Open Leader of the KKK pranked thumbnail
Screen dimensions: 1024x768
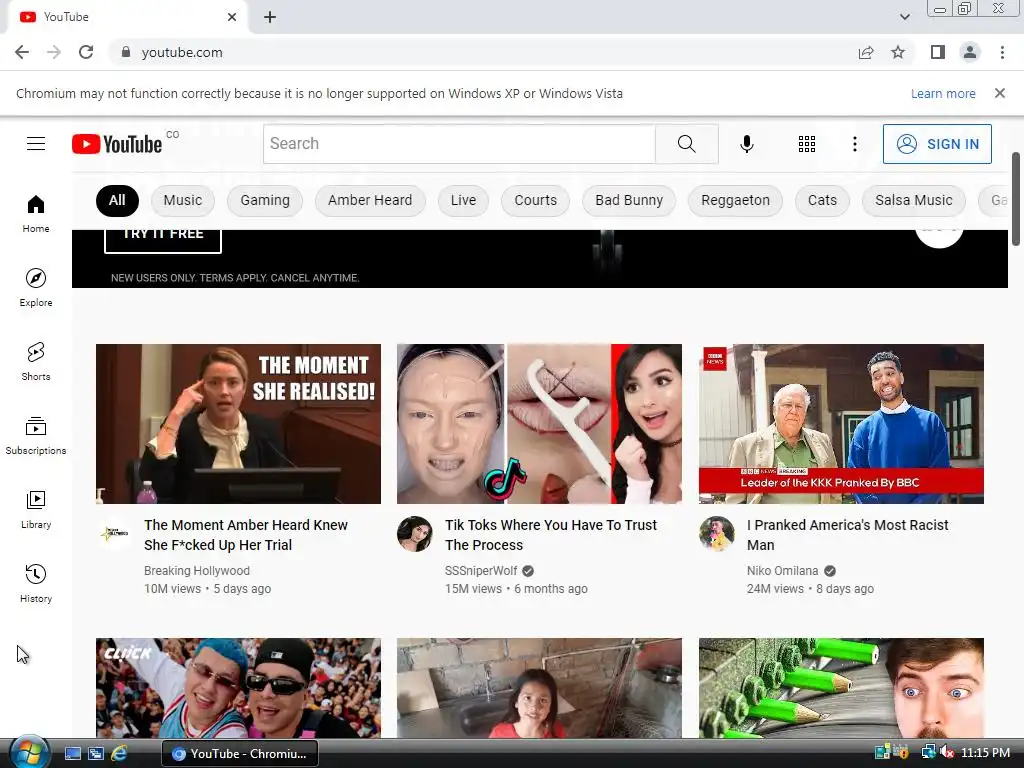841,424
